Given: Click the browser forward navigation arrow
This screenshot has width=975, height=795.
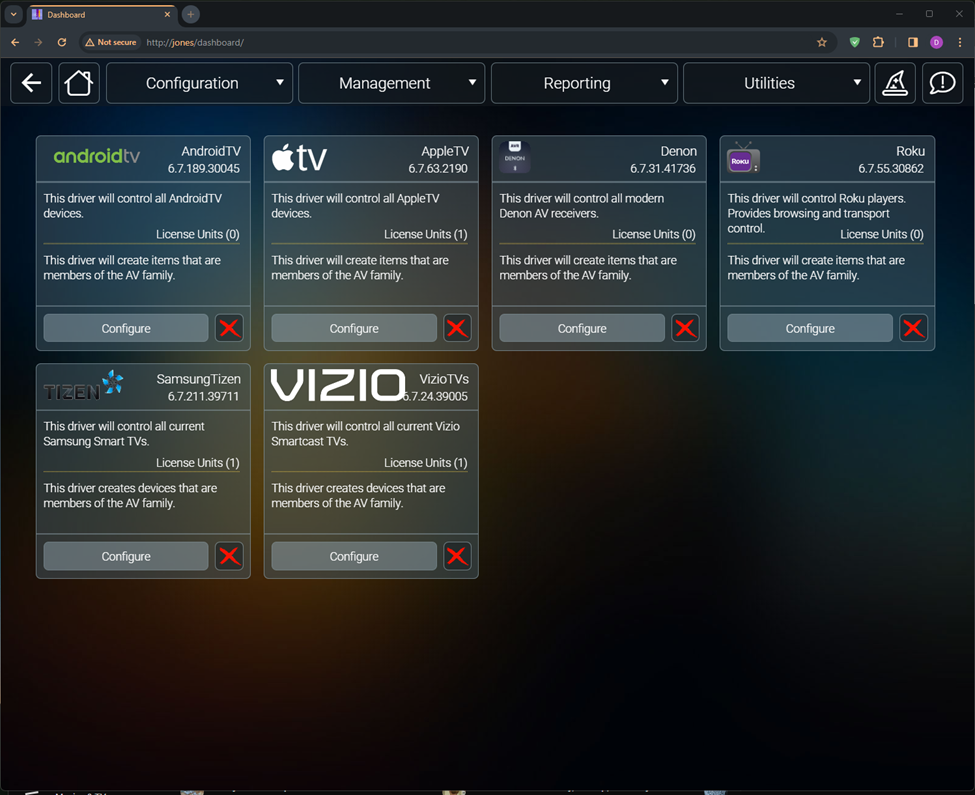Looking at the screenshot, I should (x=39, y=42).
